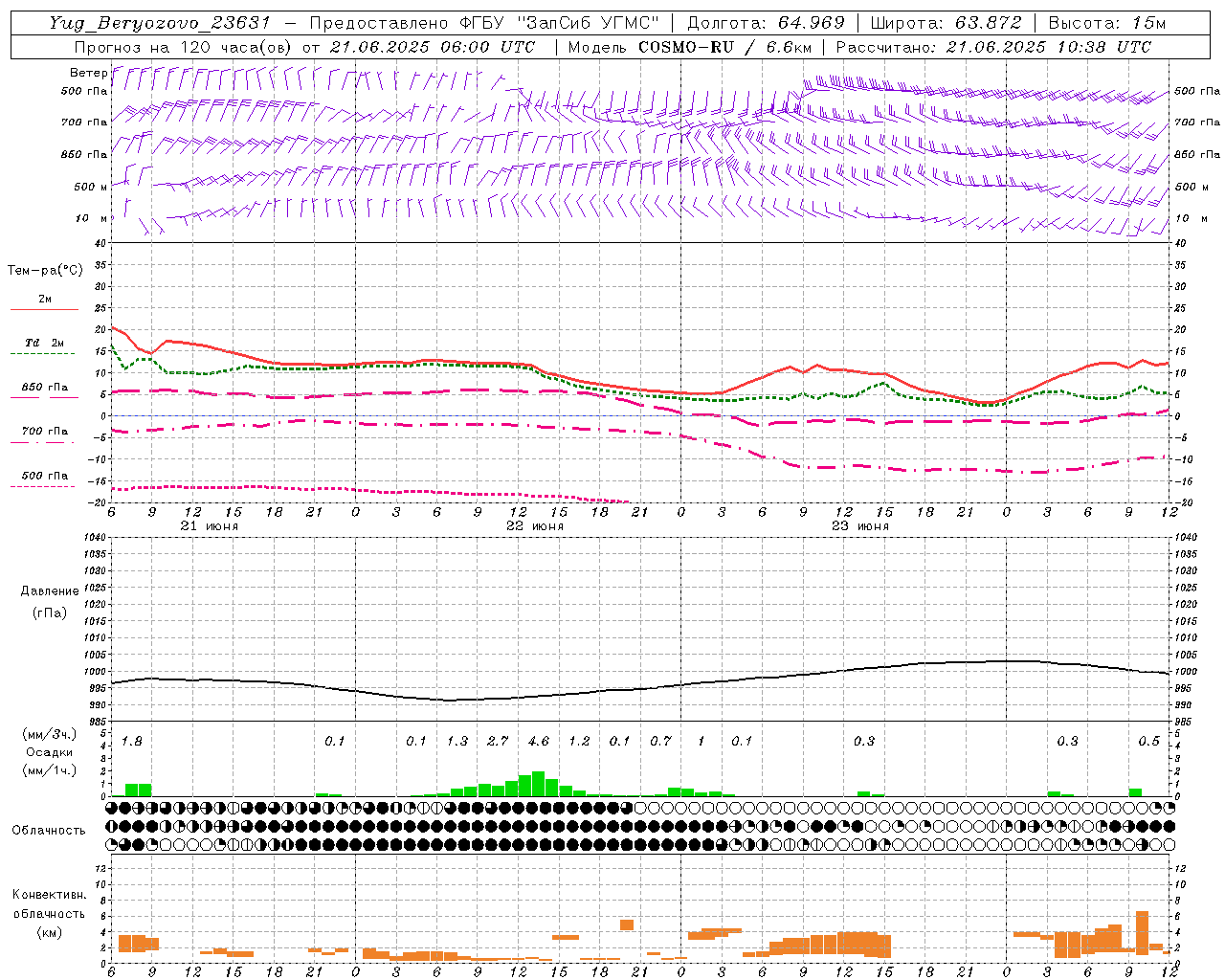The image size is (1225, 980).
Task: Click the Широта: 63.872 latitude value
Action: 946,23
